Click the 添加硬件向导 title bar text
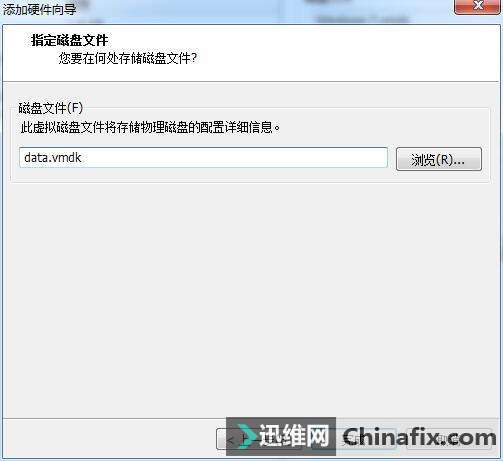503x461 pixels. pyautogui.click(x=39, y=9)
